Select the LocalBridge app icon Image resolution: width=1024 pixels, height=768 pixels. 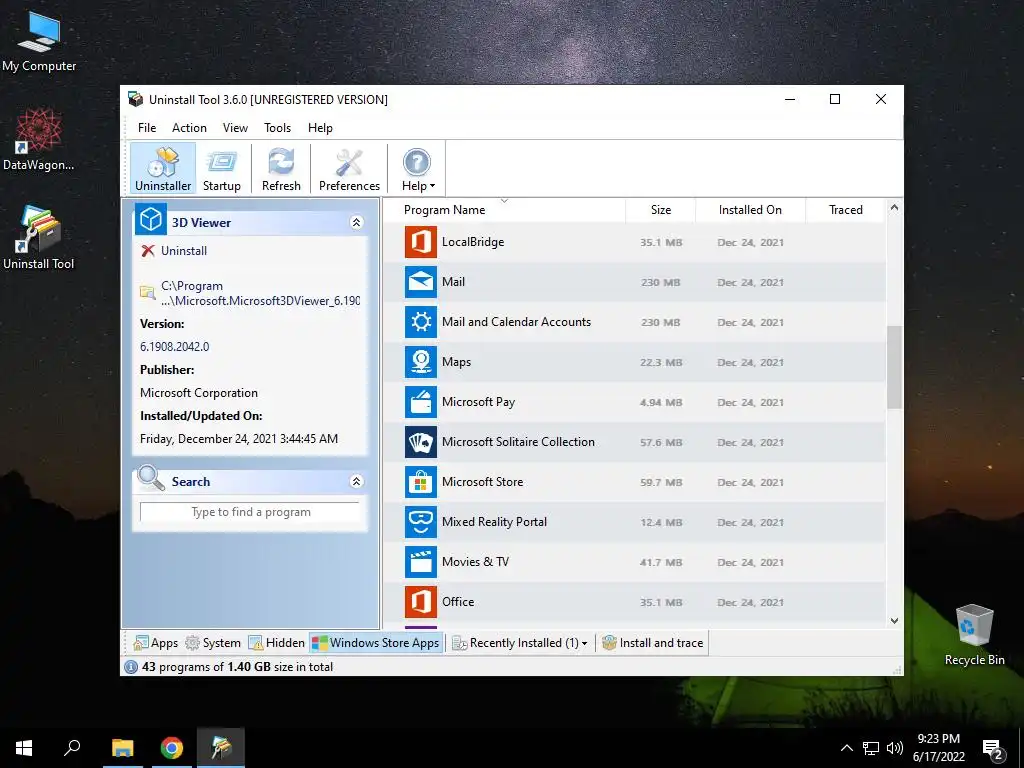pos(421,242)
